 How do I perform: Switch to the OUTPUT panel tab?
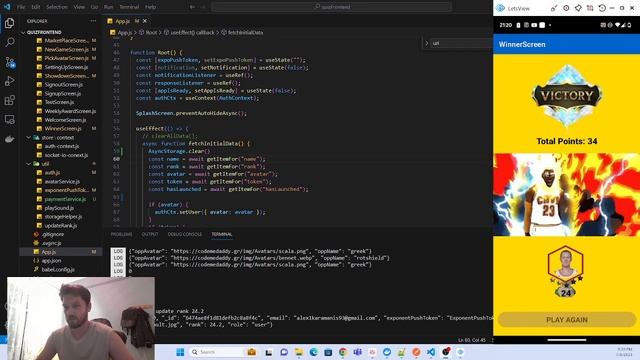[150, 234]
